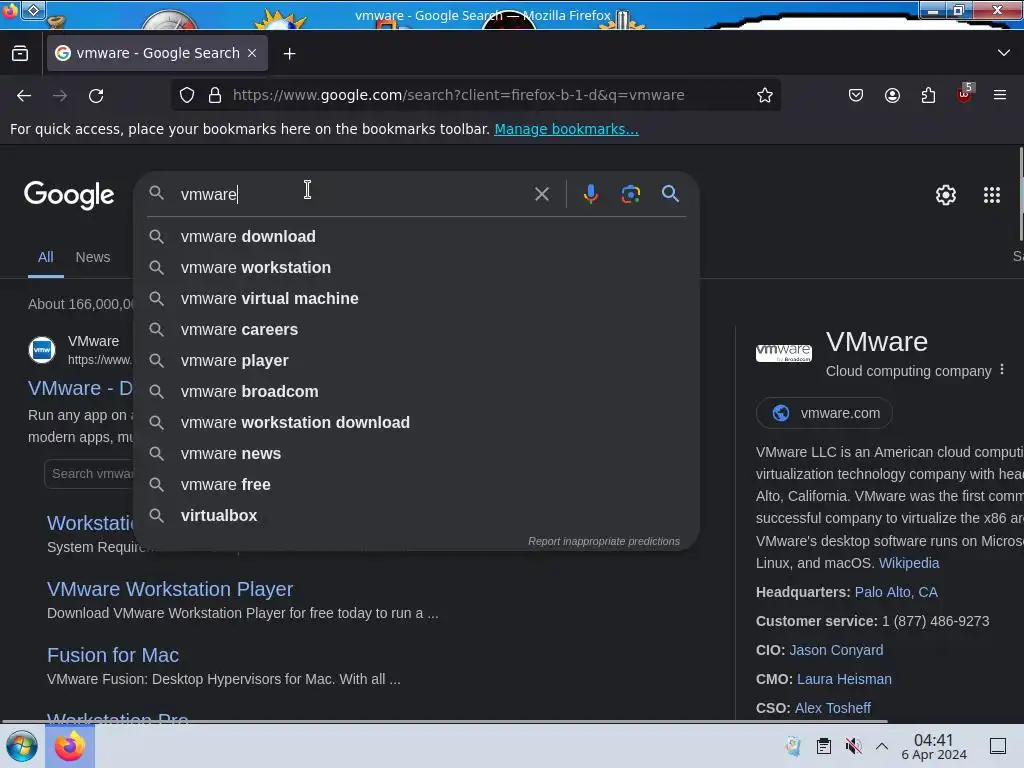Choose suggestion virtualbox
This screenshot has width=1024, height=768.
coord(417,516)
